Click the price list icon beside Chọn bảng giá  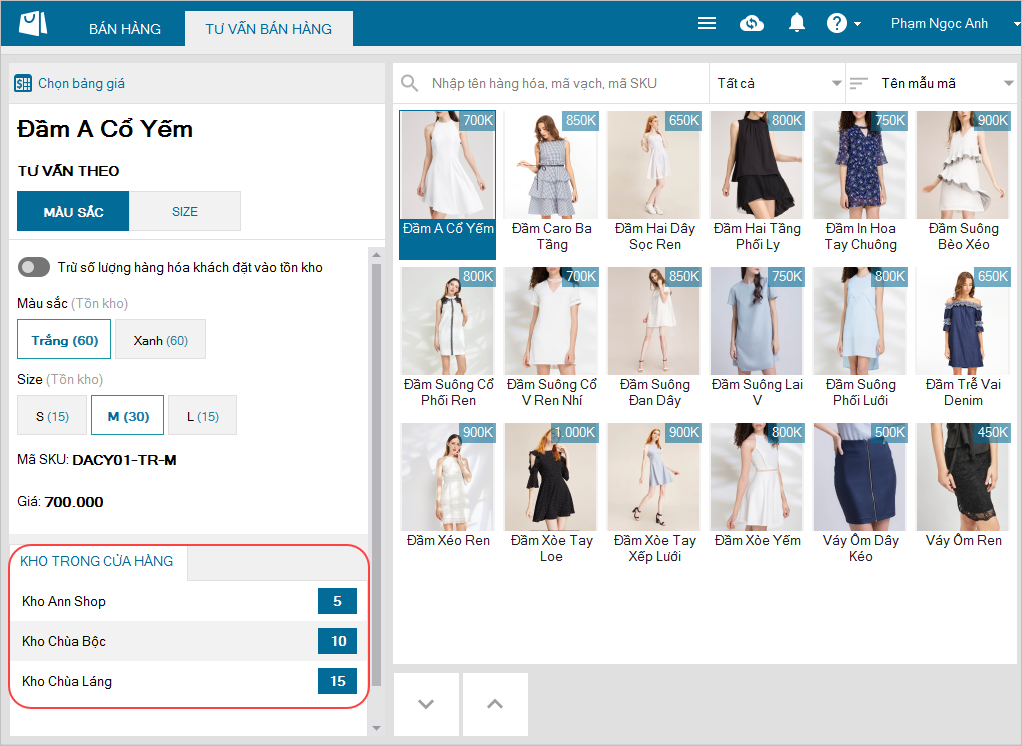pyautogui.click(x=23, y=84)
